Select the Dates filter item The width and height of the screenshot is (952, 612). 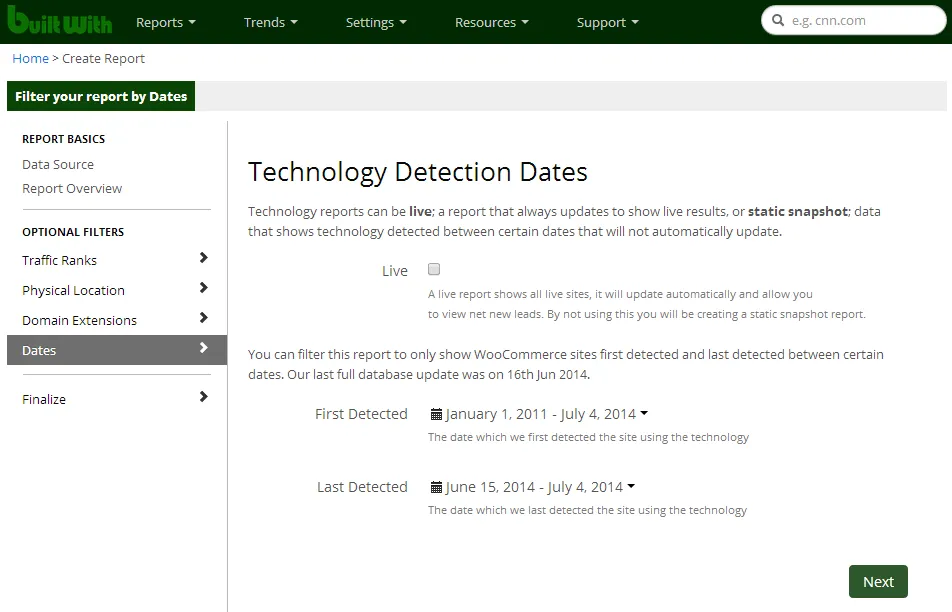point(116,350)
